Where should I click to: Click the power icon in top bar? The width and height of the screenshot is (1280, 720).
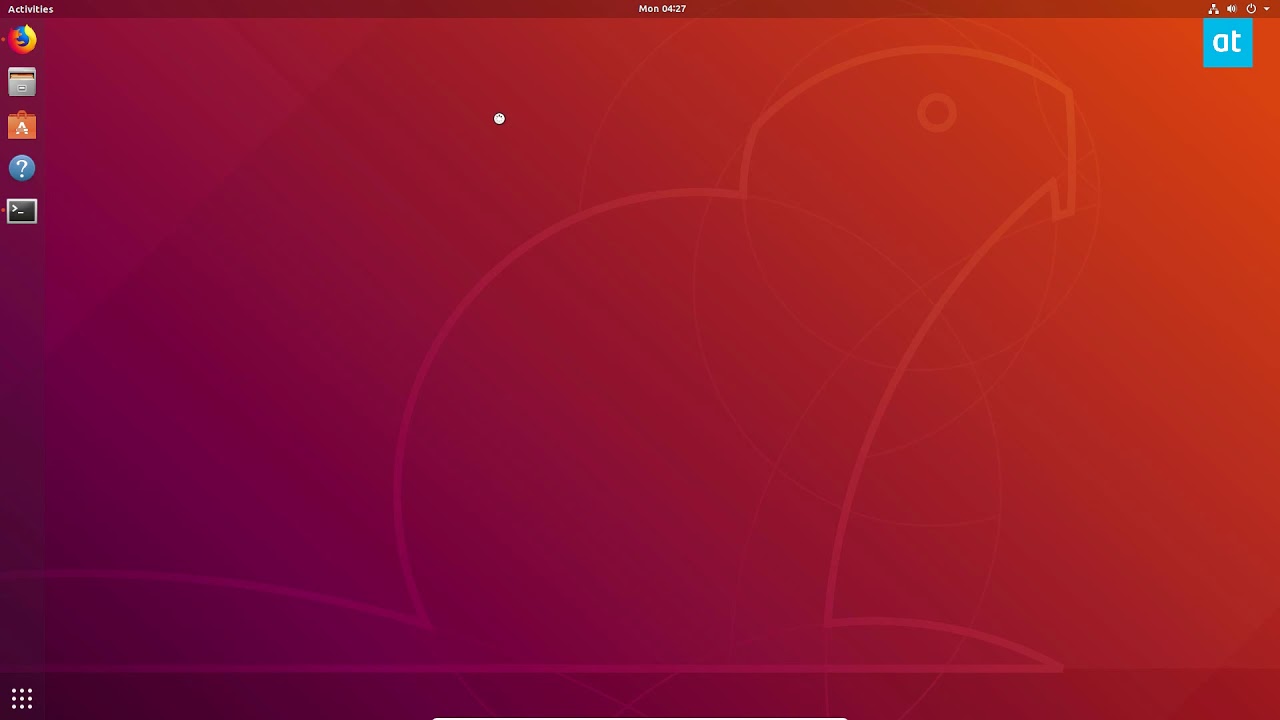1251,9
